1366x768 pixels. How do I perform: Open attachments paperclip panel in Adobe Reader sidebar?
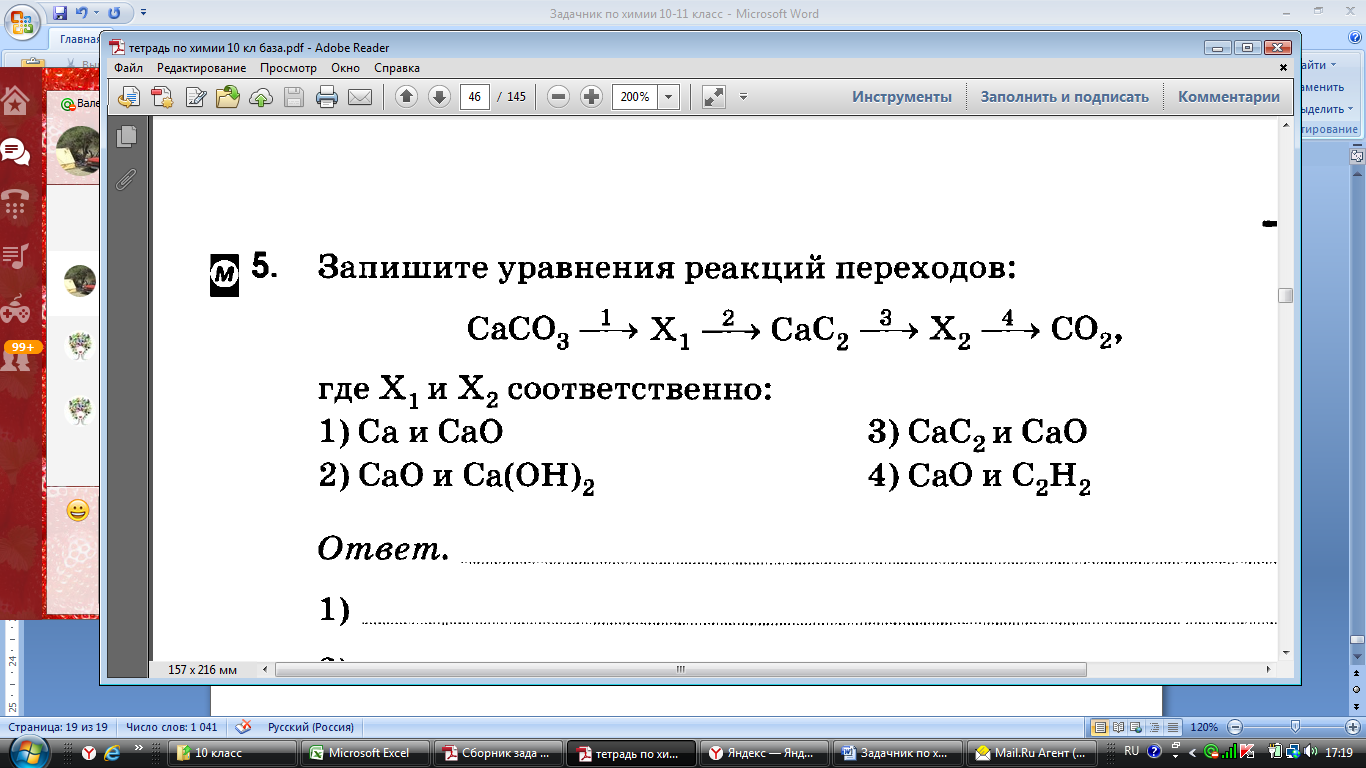pyautogui.click(x=126, y=179)
